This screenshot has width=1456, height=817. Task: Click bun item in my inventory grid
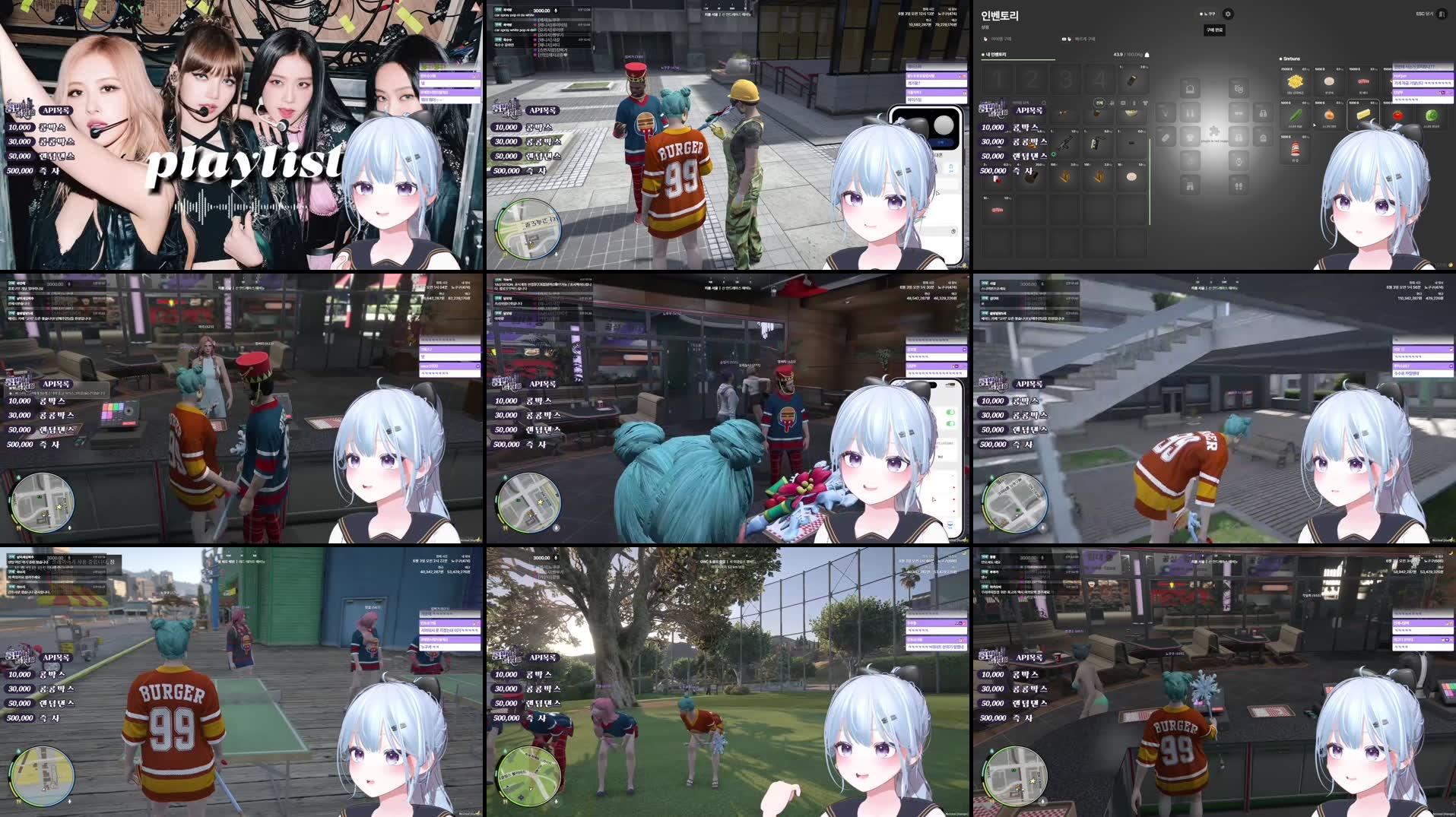[1131, 176]
